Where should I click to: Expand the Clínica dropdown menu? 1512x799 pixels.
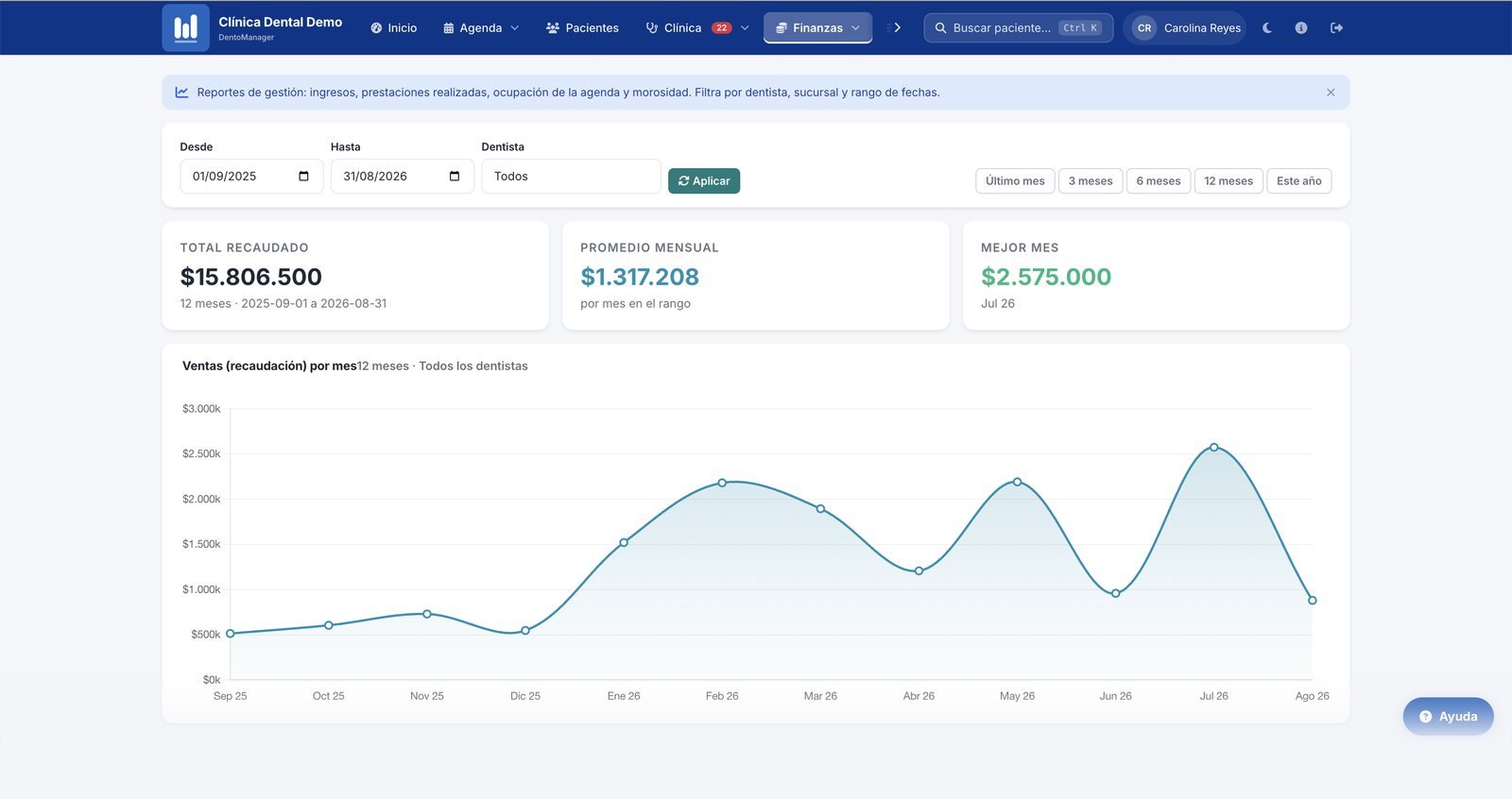697,28
